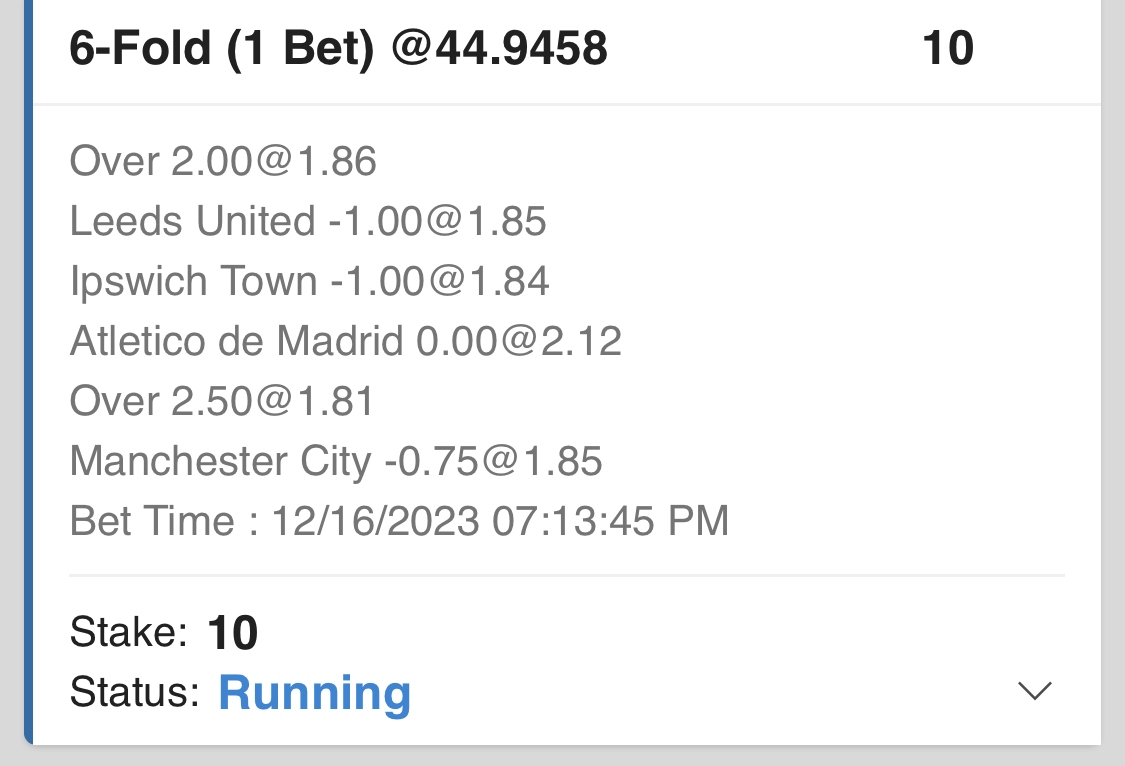Click the Leeds United team name
Screen dimensions: 1125x766
[192, 221]
